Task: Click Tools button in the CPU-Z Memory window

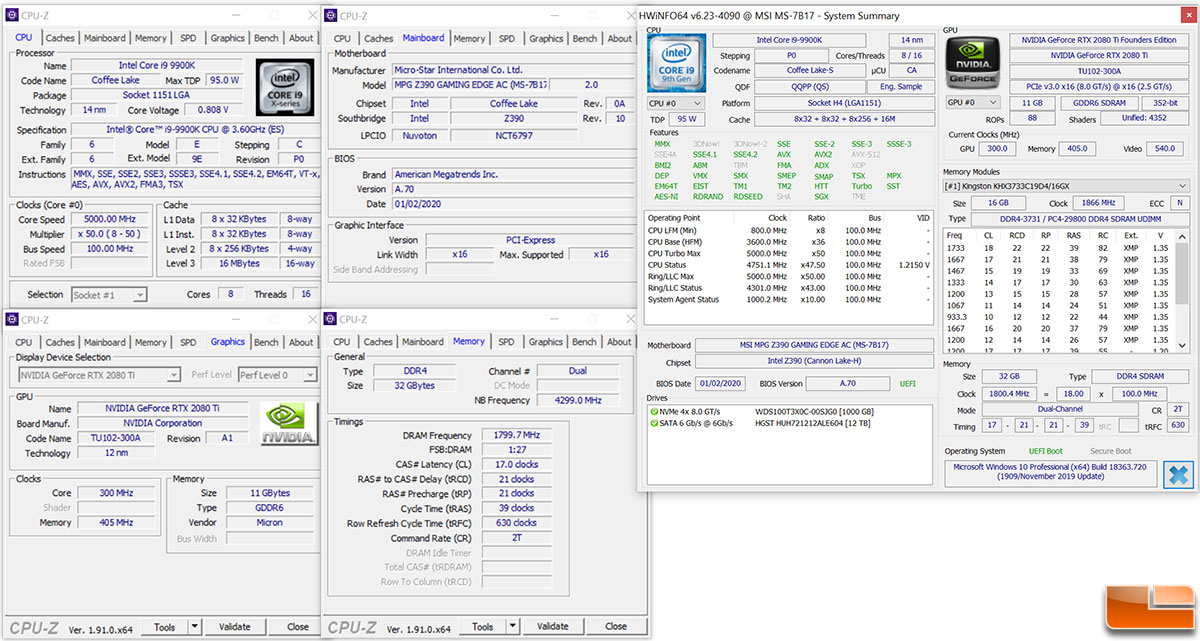Action: [x=483, y=627]
